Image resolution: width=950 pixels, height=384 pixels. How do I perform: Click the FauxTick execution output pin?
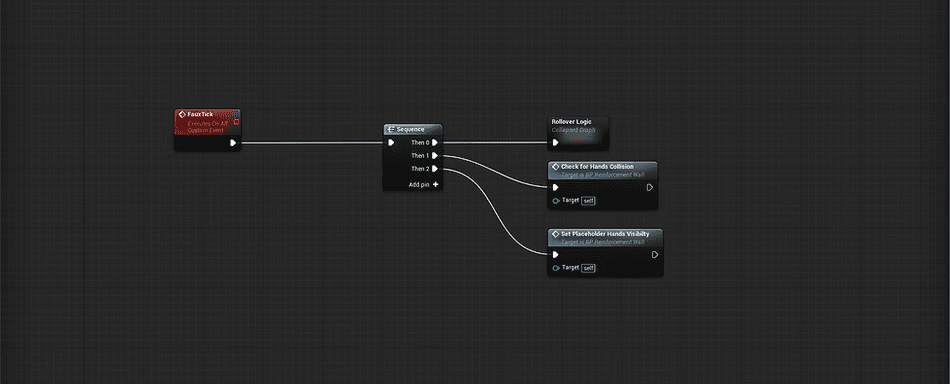[x=233, y=143]
